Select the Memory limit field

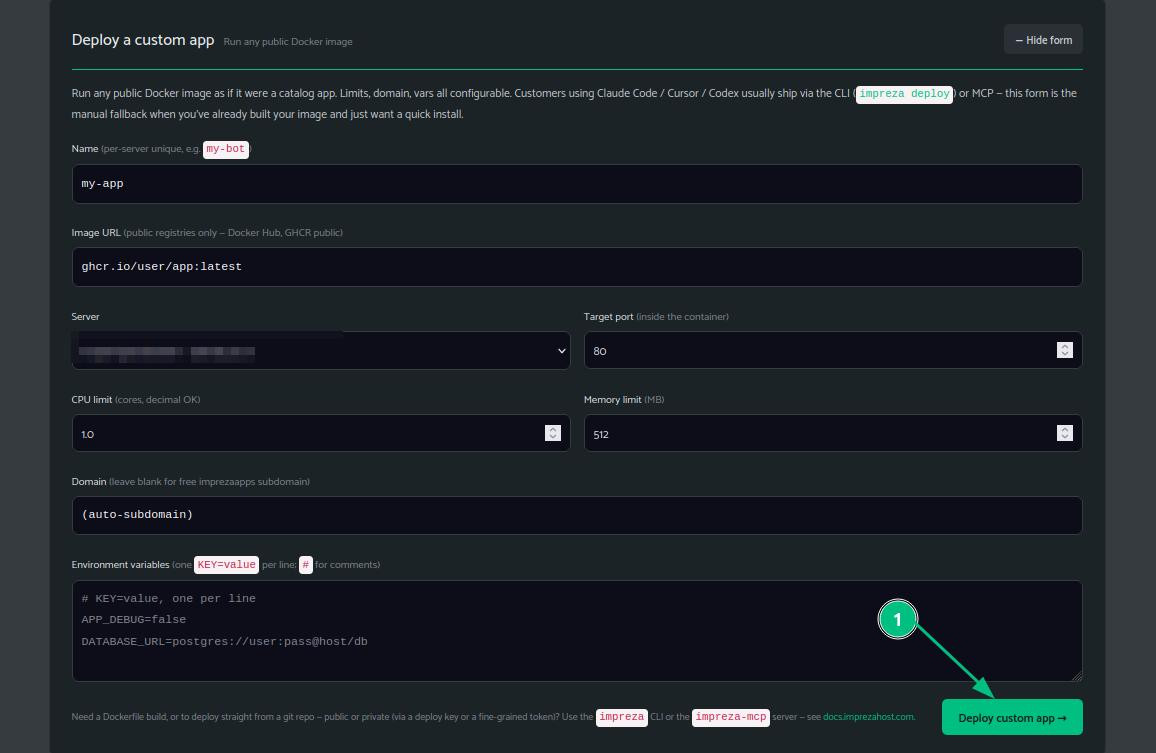[833, 434]
